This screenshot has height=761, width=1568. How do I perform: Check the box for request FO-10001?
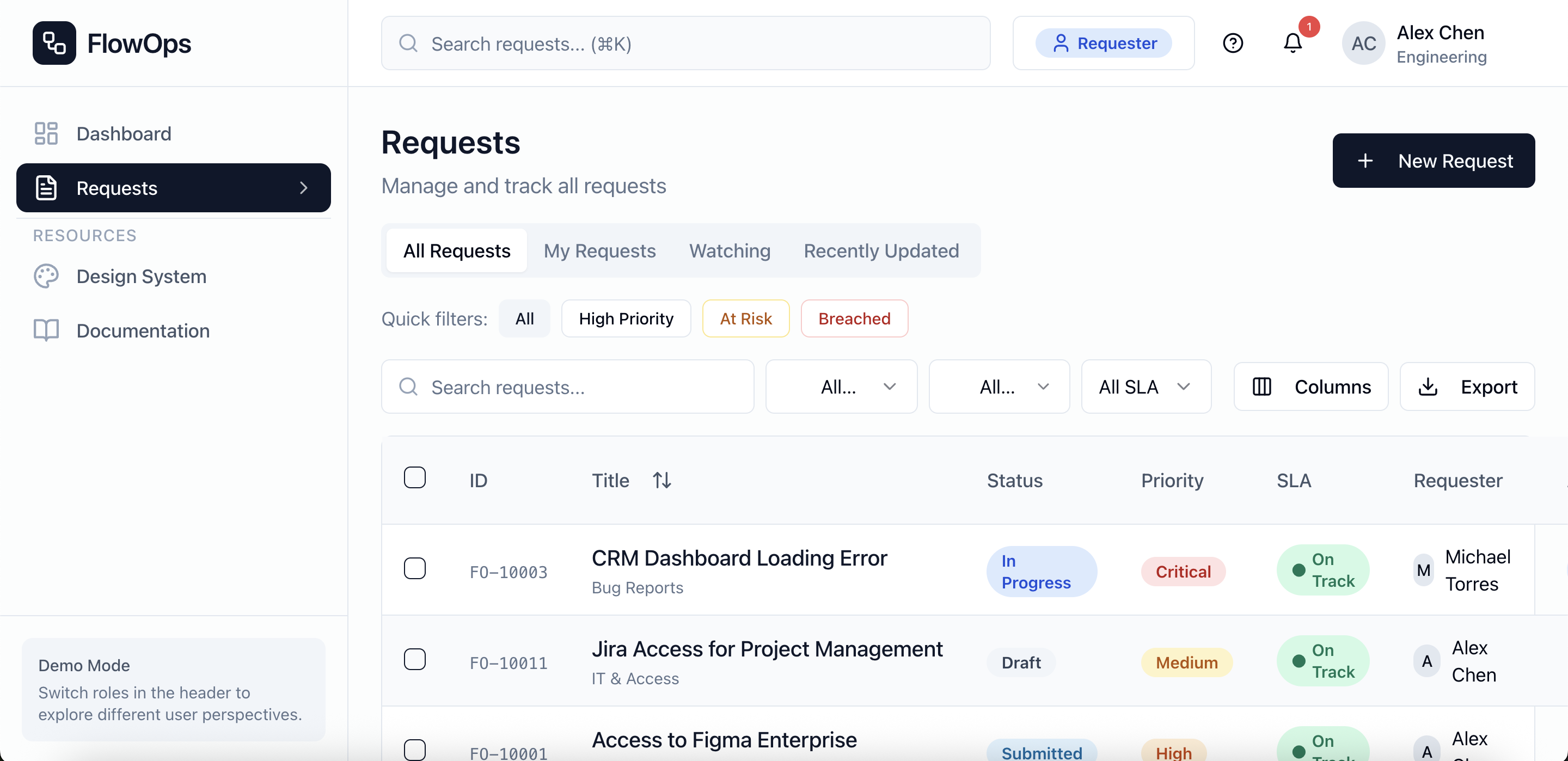click(414, 750)
